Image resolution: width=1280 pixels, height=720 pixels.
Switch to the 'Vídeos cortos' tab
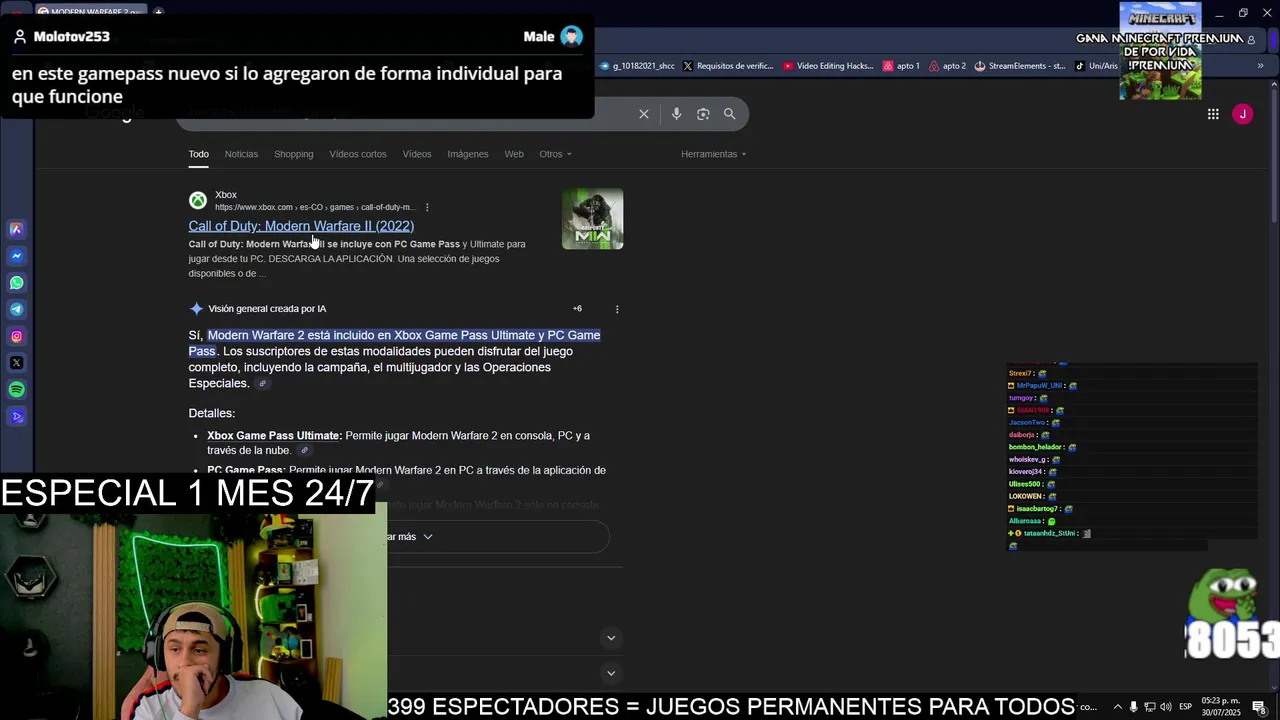(x=358, y=154)
